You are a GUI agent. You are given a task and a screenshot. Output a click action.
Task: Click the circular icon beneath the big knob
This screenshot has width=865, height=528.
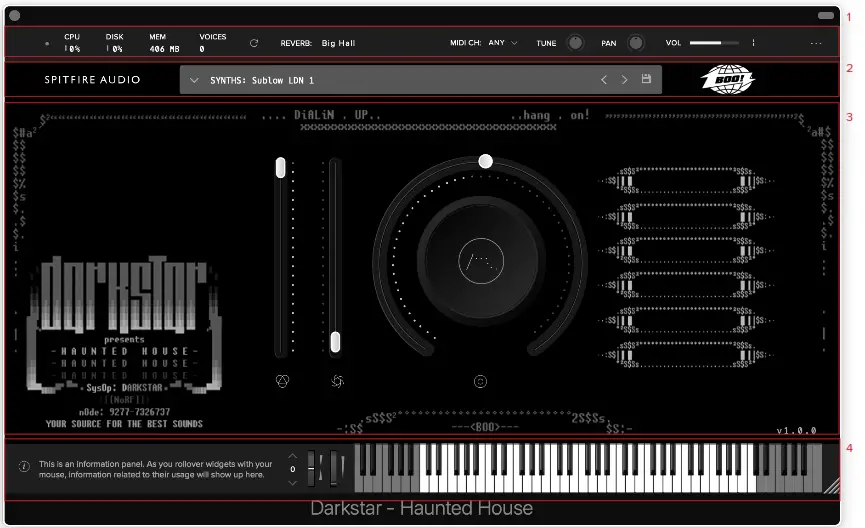(x=480, y=381)
